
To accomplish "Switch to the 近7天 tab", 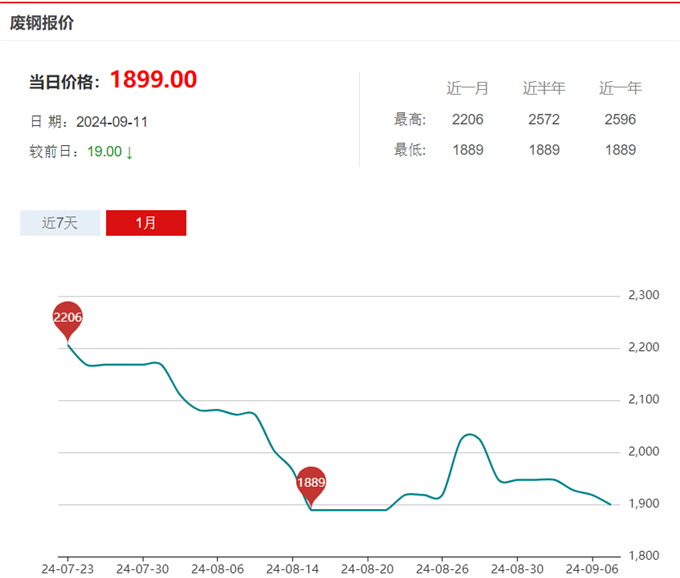I will (x=60, y=223).
